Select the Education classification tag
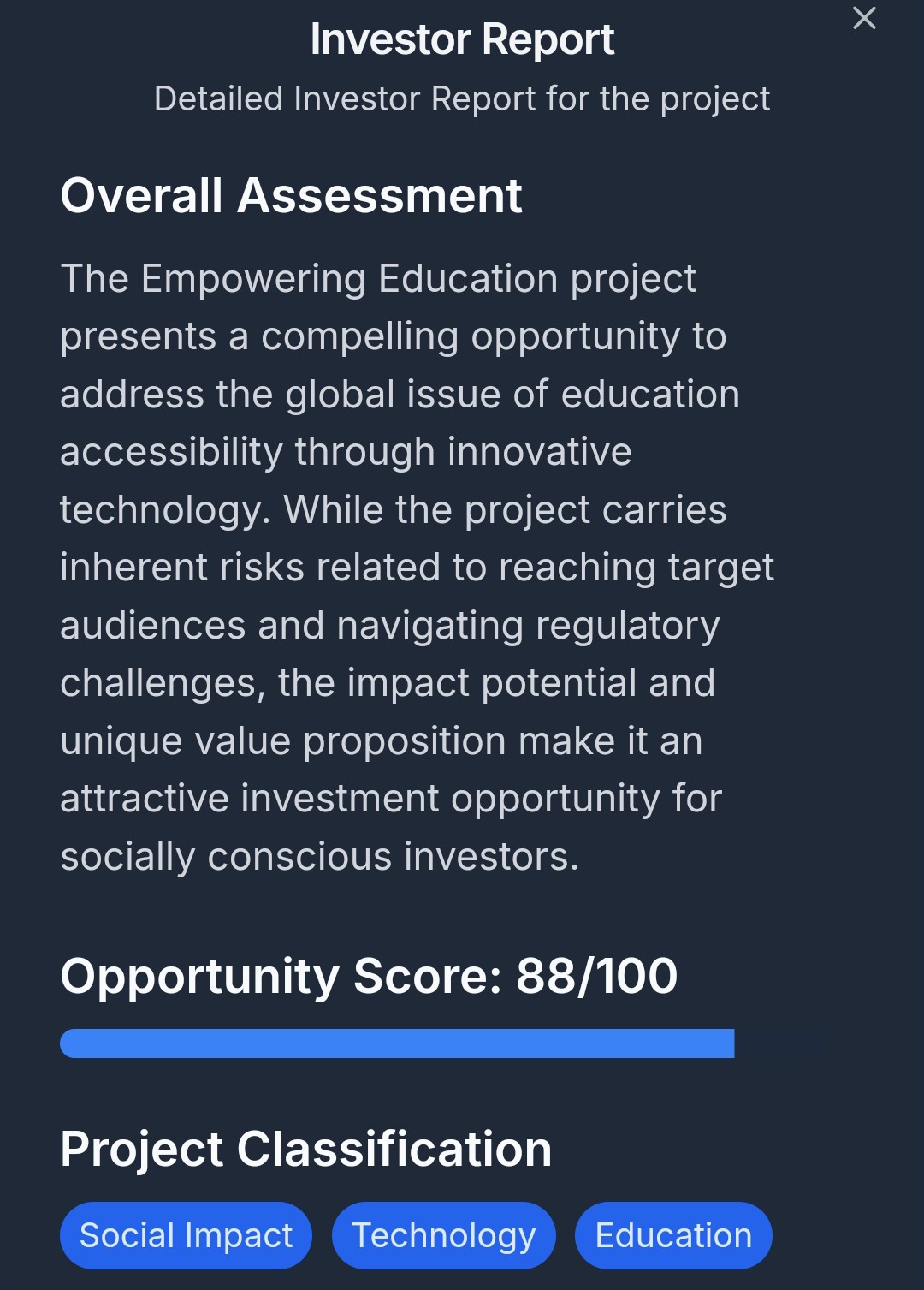924x1290 pixels. 673,1235
